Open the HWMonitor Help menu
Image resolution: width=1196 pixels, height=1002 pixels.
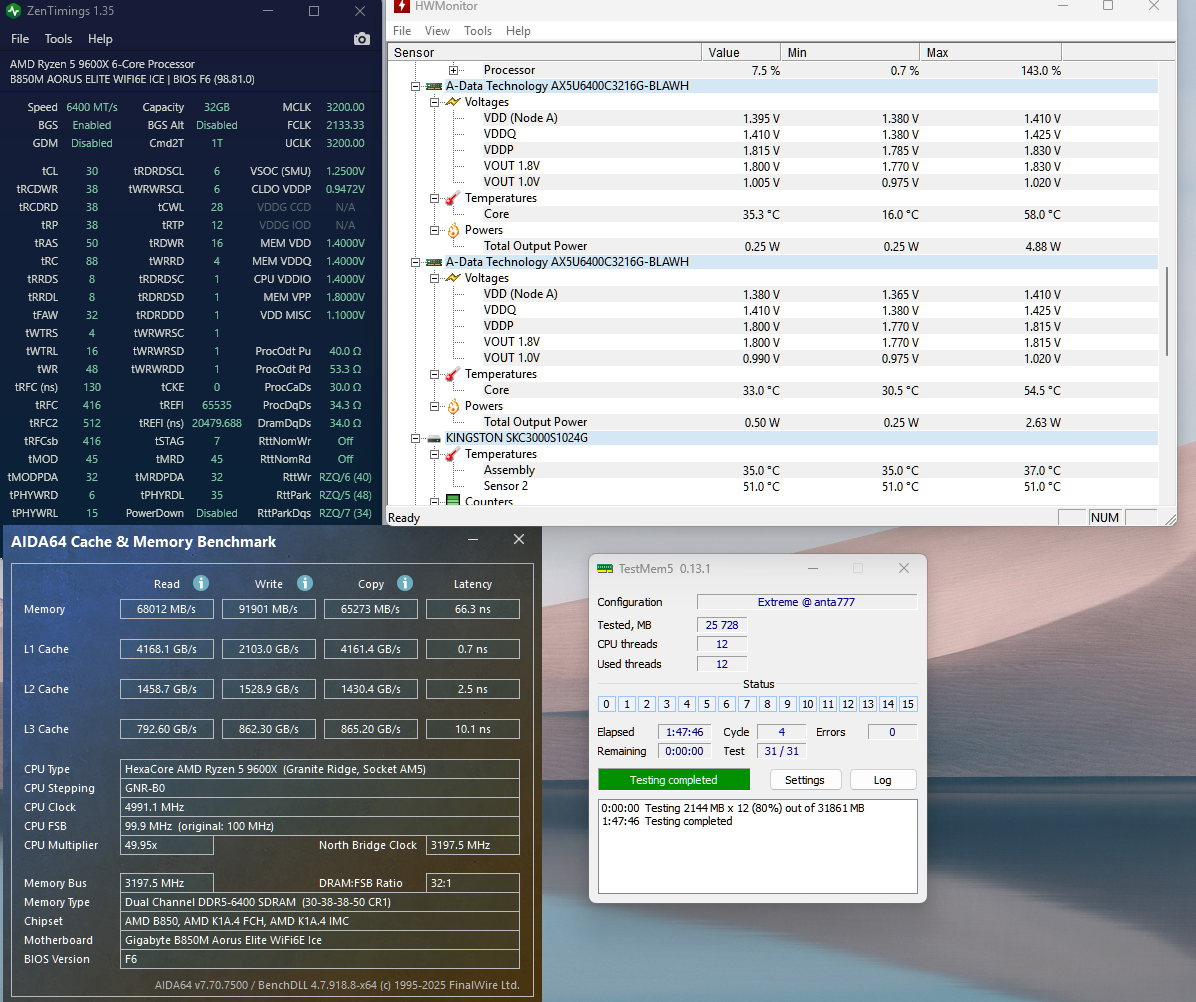(518, 31)
